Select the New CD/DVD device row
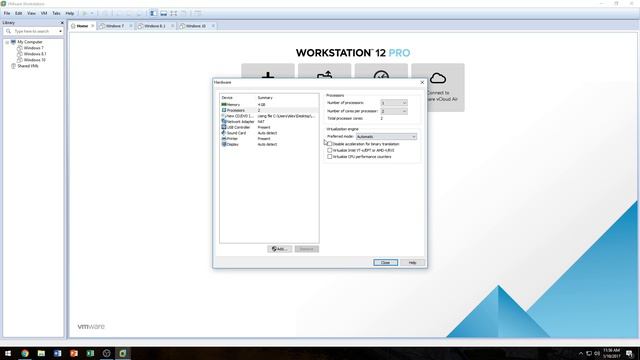The height and width of the screenshot is (360, 640). point(269,116)
